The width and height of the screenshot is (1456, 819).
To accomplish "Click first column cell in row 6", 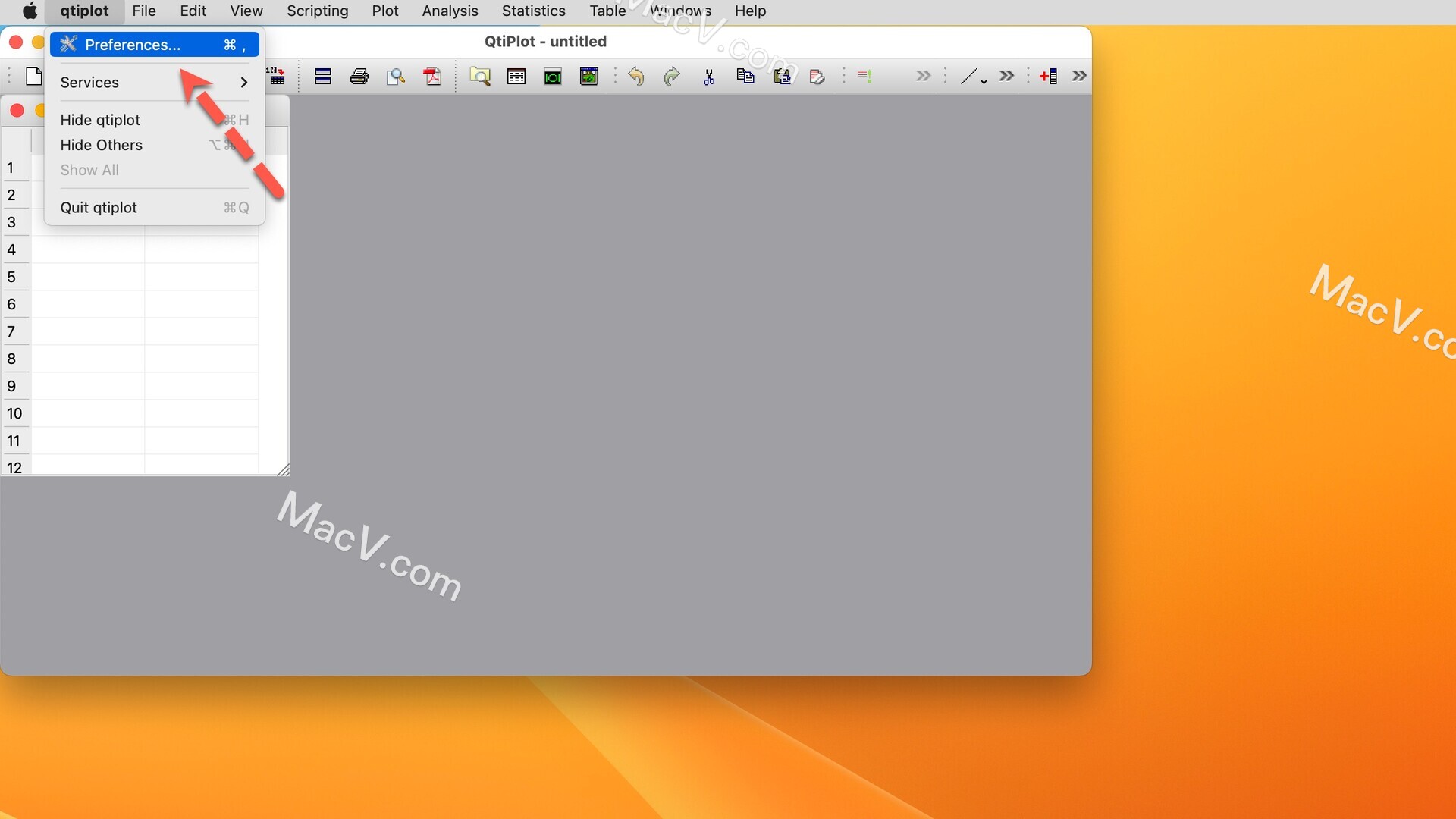I will pos(88,304).
